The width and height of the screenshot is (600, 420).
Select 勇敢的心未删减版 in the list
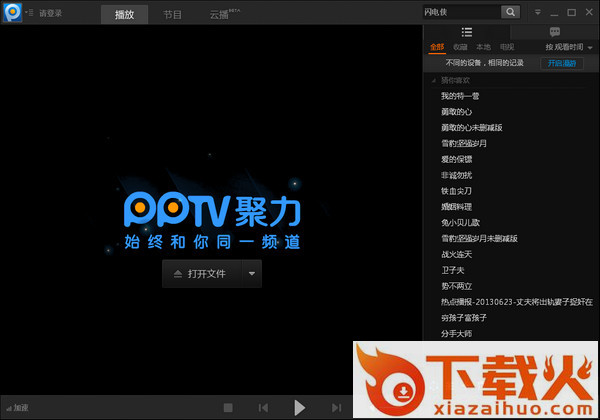[x=471, y=128]
